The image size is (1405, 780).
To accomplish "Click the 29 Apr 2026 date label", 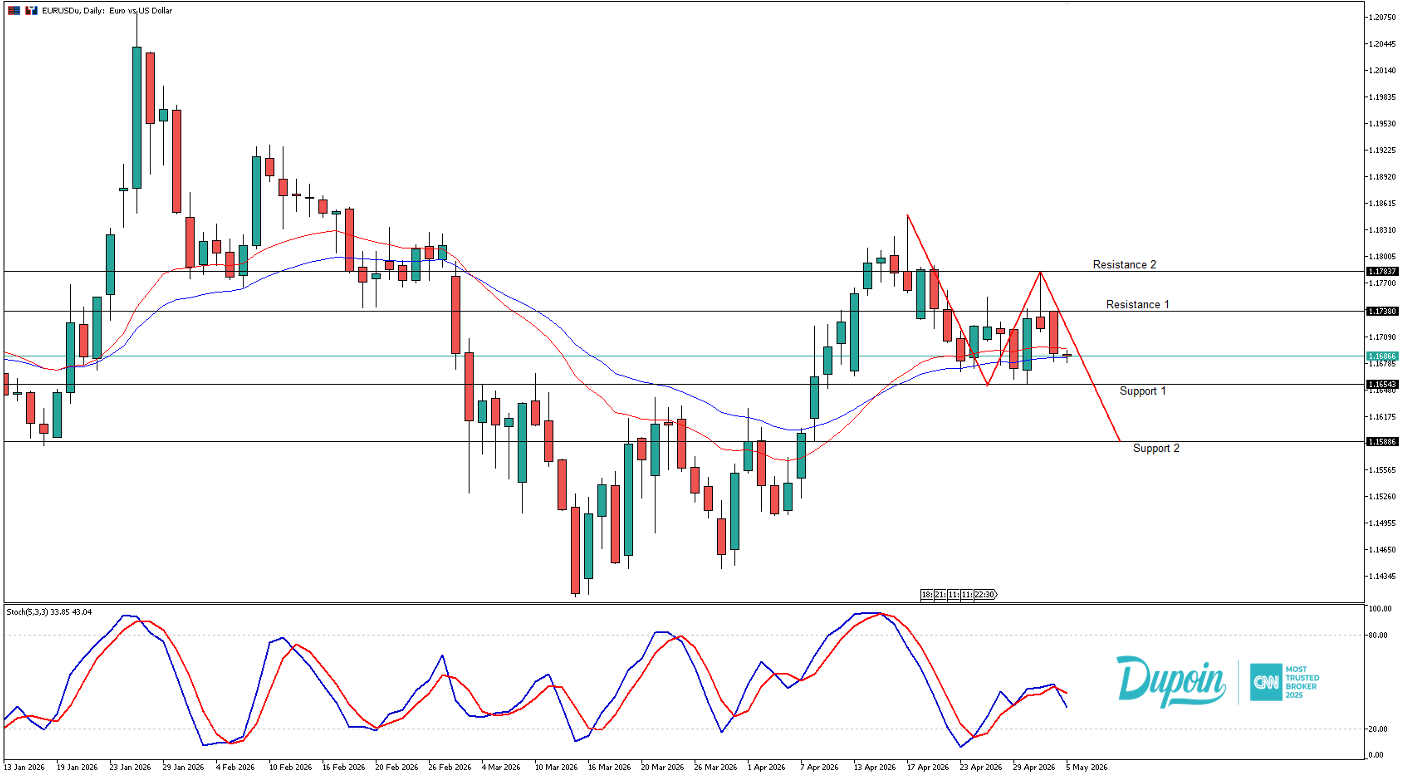I will pyautogui.click(x=1033, y=767).
